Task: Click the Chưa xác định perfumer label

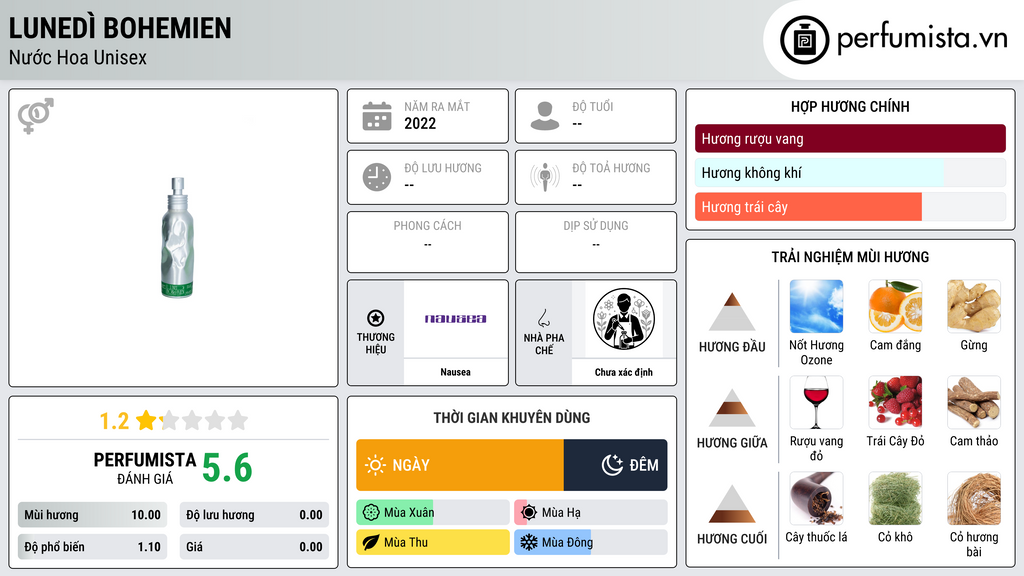Action: coord(624,372)
